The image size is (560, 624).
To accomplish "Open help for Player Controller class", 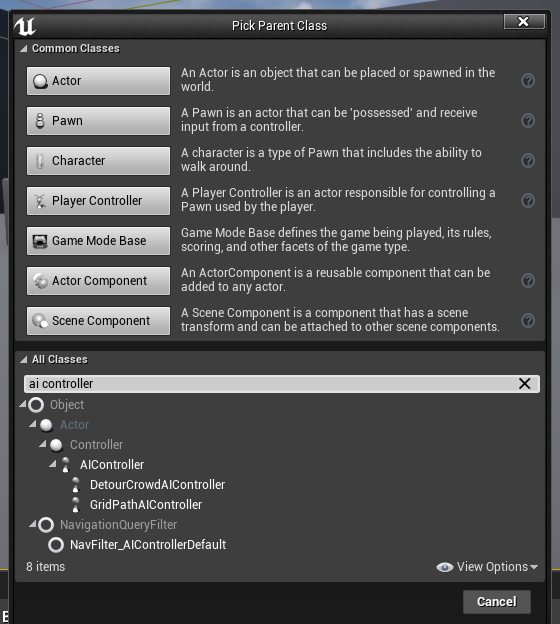I will pos(528,201).
